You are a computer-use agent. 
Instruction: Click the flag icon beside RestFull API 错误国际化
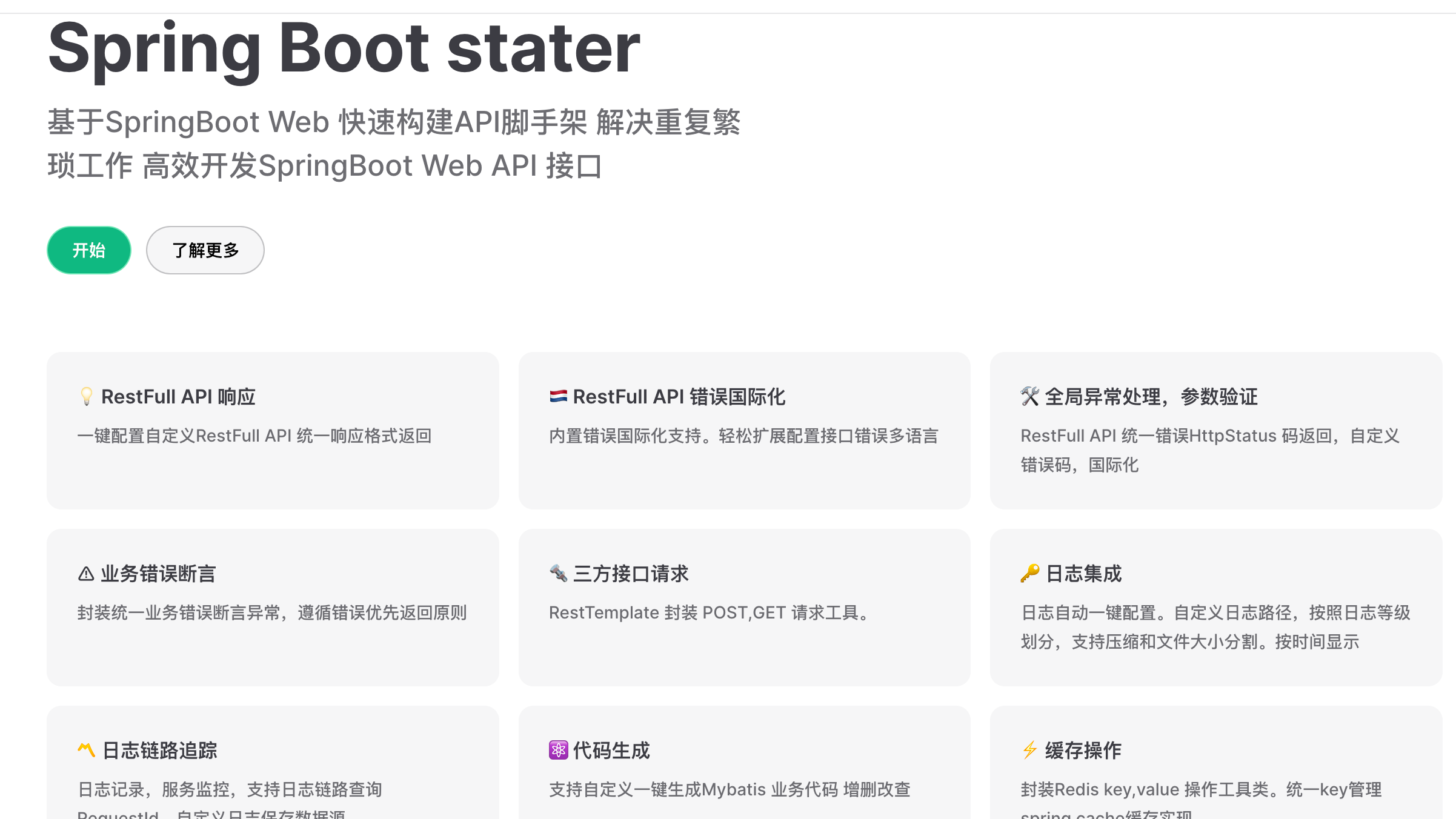(558, 396)
